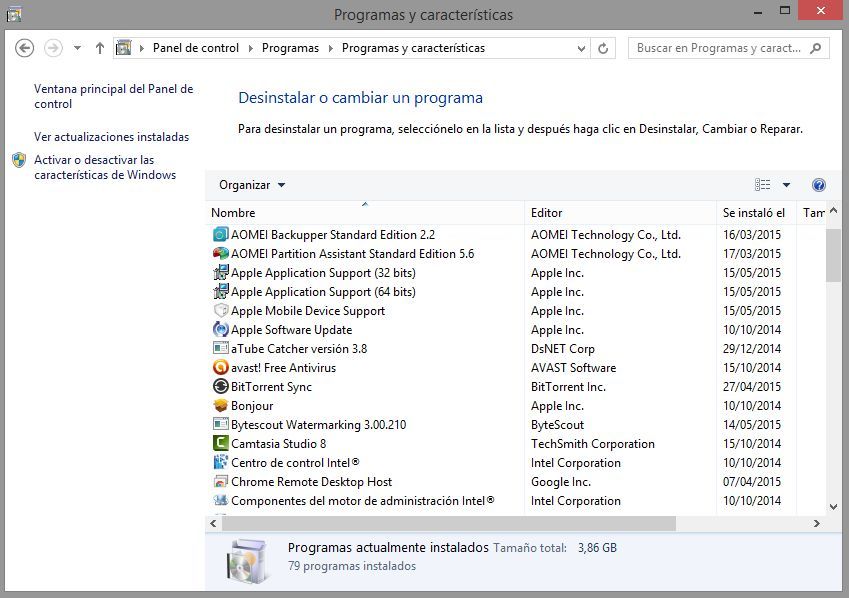The image size is (849, 598).
Task: Click the Control Panel icon in address bar
Action: [x=124, y=48]
